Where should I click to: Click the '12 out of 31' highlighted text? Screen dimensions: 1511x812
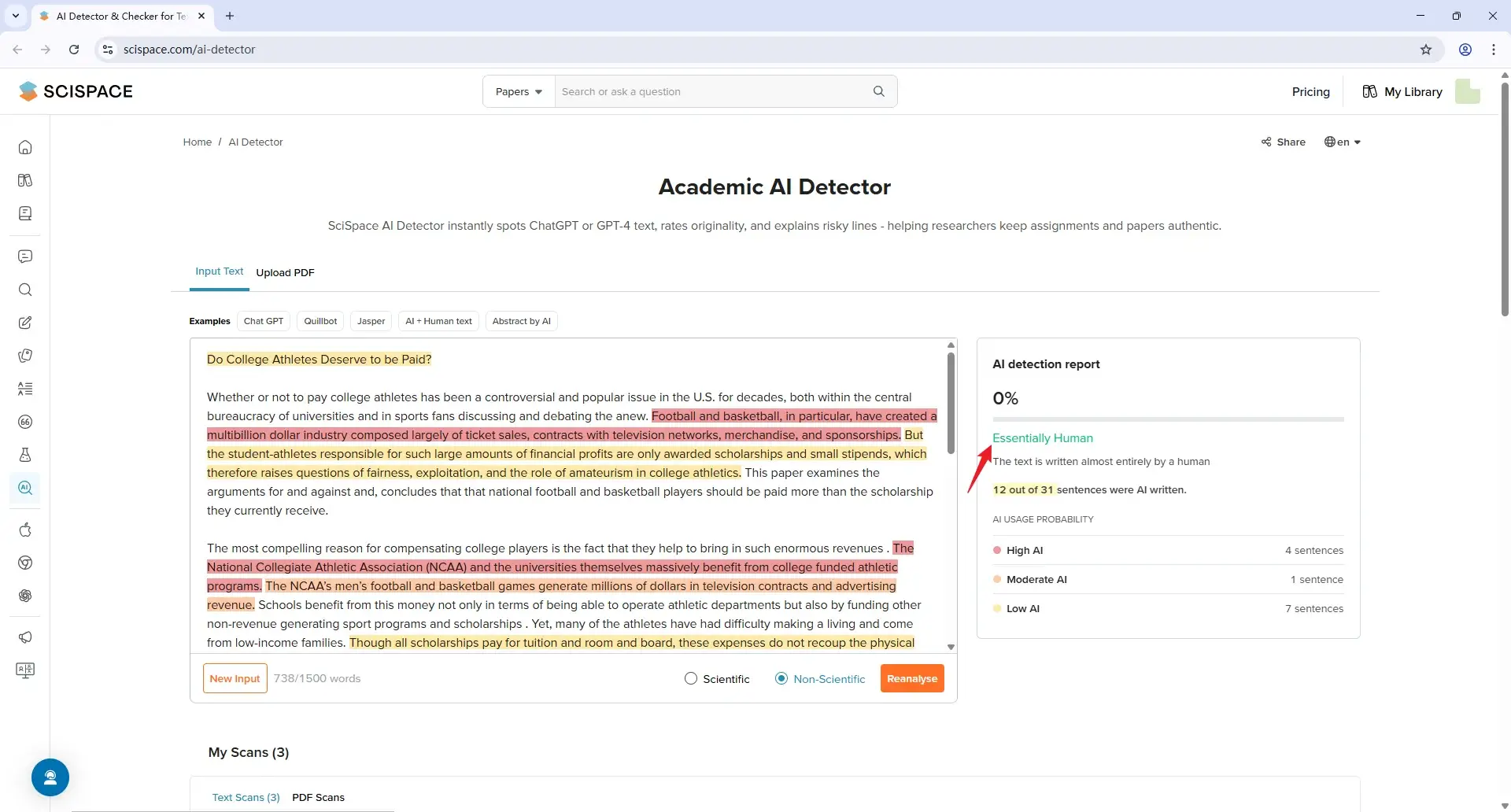(1022, 489)
